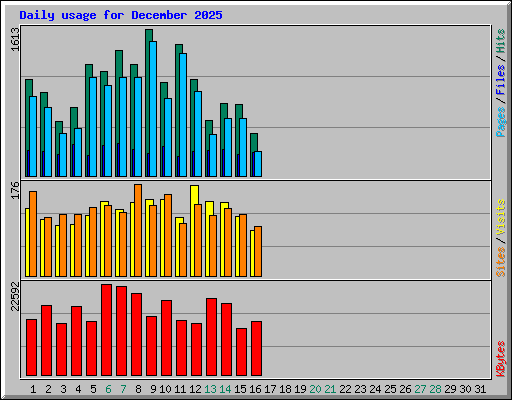512x400 pixels.
Task: Click day 14 label in green
Action: pyautogui.click(x=225, y=389)
